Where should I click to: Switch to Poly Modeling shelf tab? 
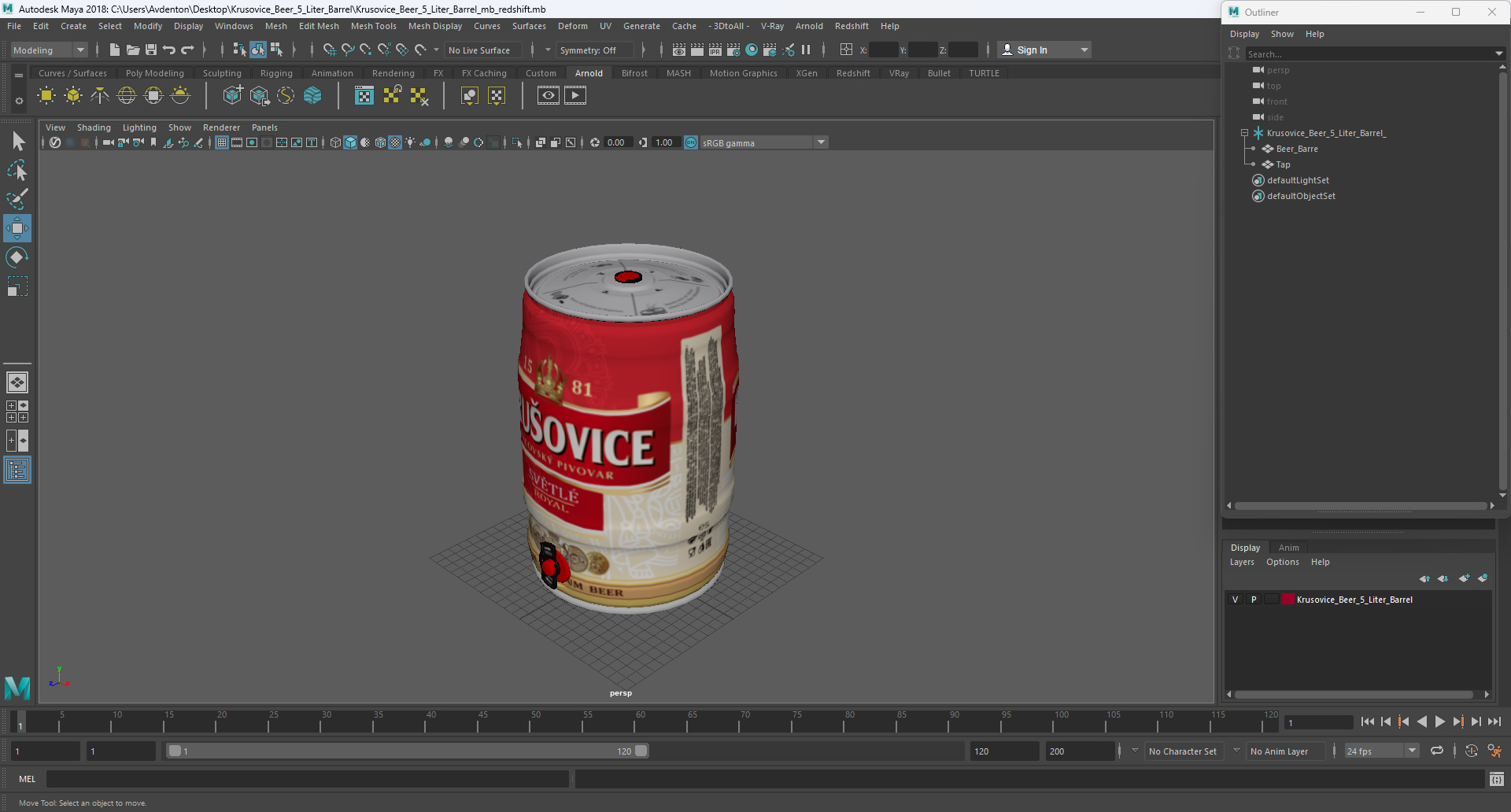pos(154,73)
